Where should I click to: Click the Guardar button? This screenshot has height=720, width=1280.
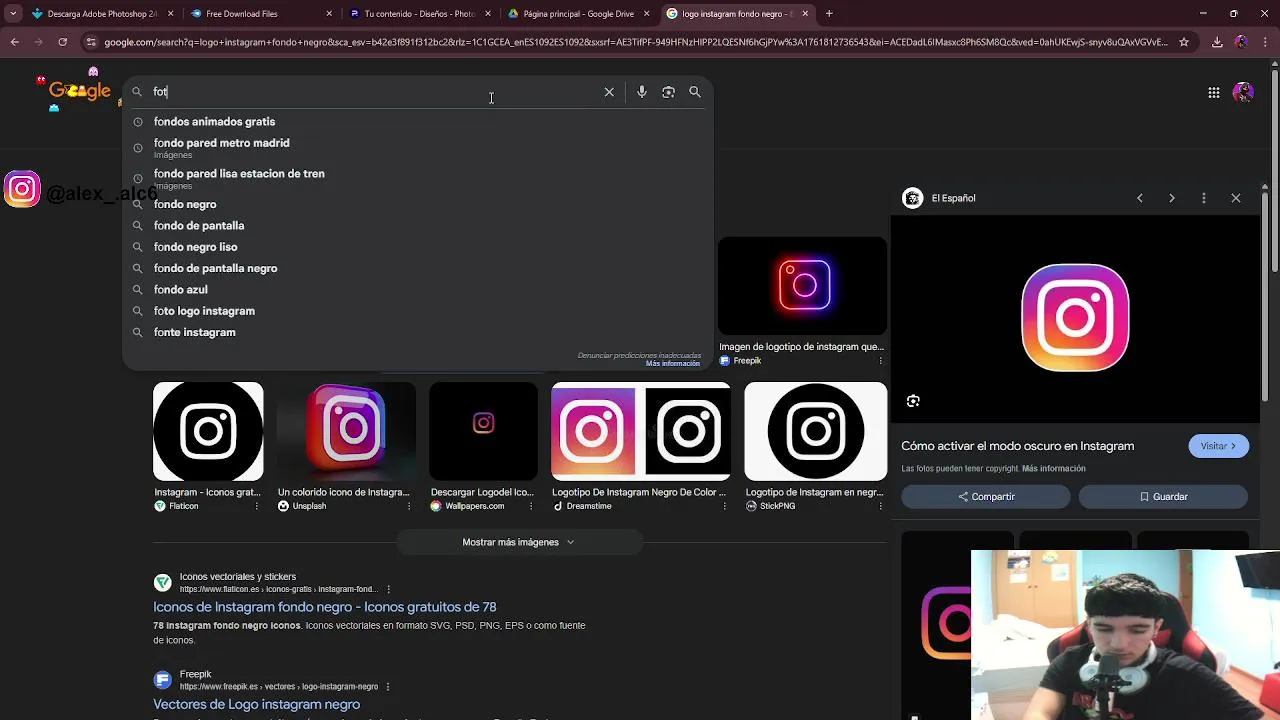[1163, 497]
